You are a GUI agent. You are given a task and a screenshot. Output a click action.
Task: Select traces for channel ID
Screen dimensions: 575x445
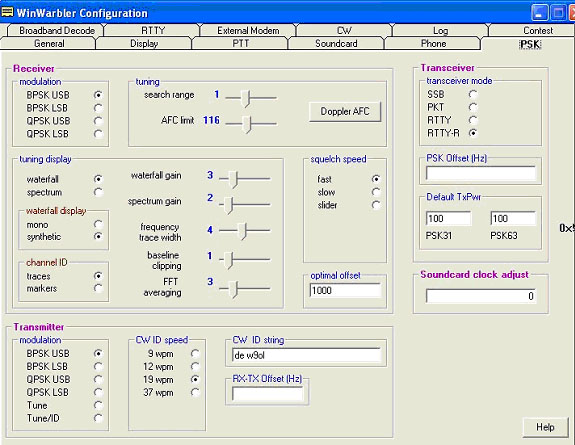click(x=98, y=276)
